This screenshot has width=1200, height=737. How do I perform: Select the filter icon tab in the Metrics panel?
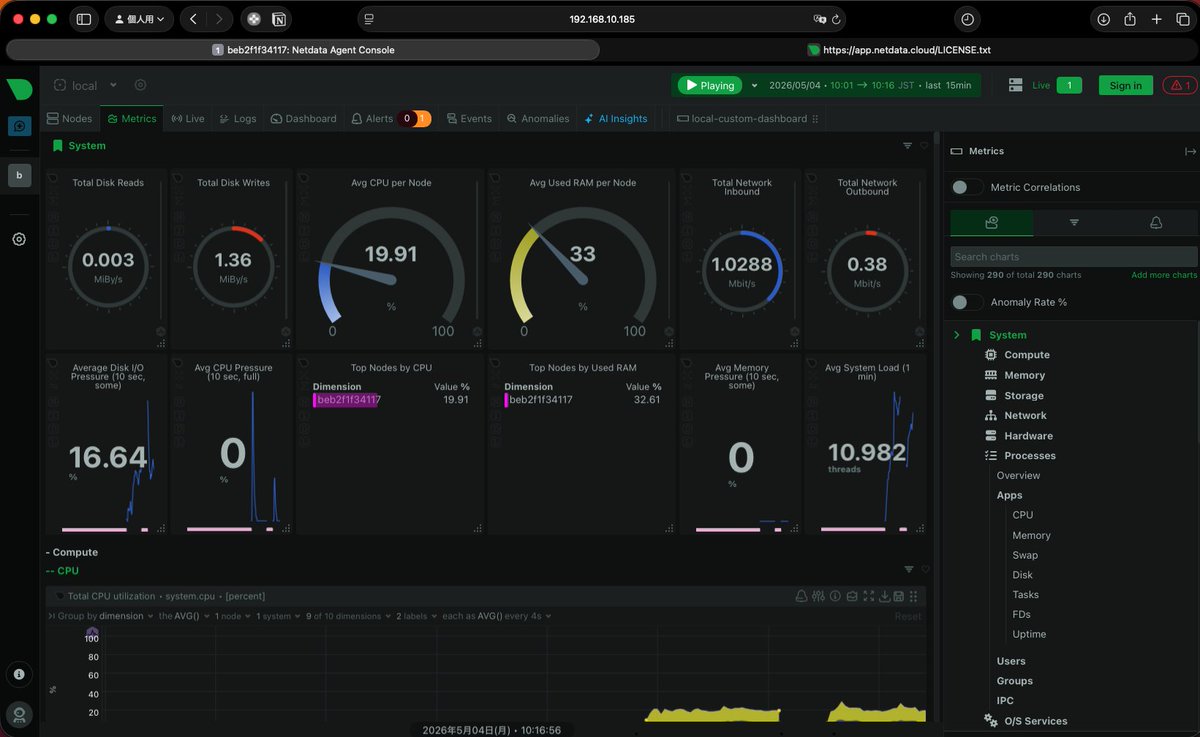1074,223
